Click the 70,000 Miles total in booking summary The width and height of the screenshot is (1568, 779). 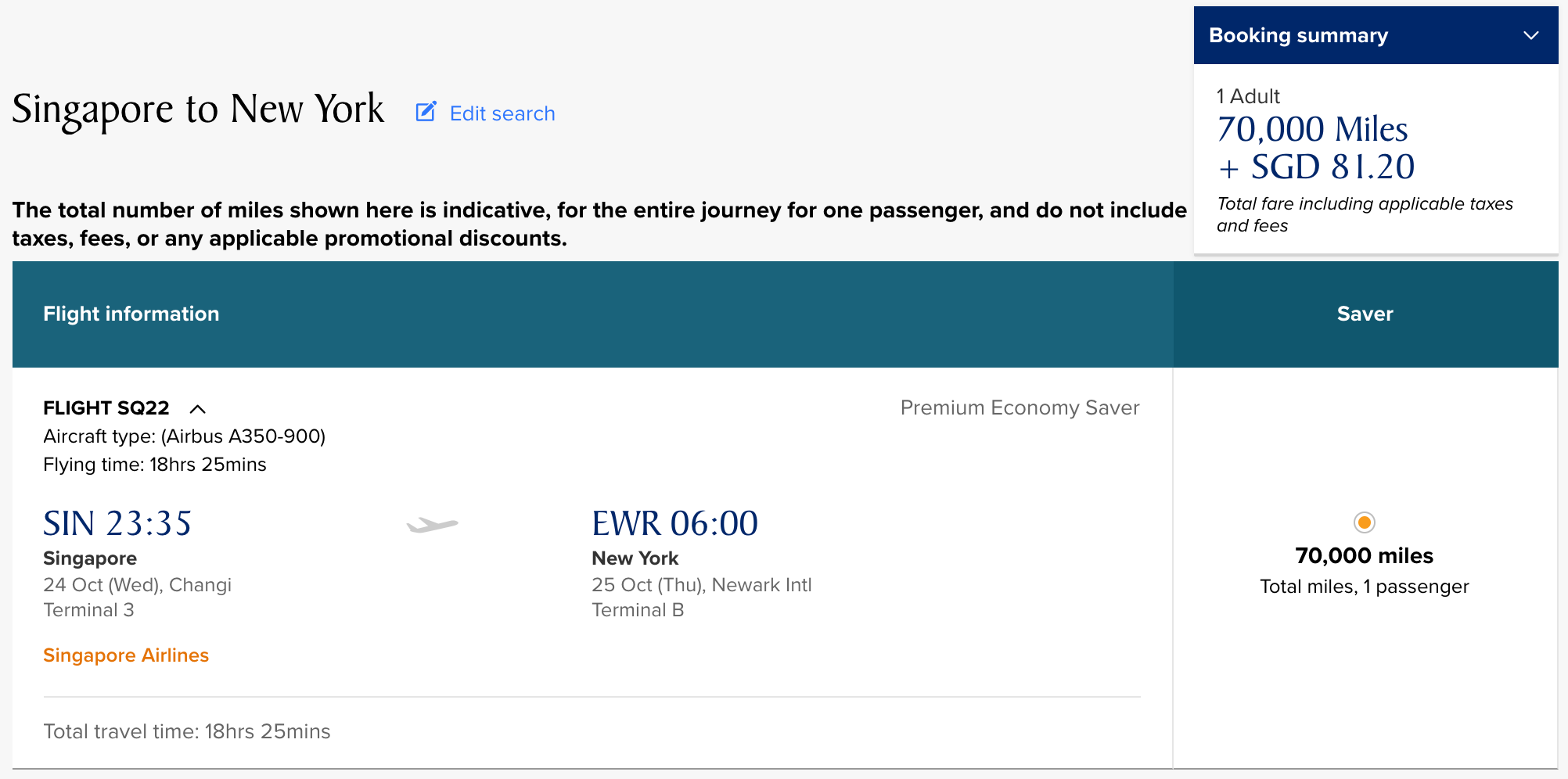(x=1312, y=130)
